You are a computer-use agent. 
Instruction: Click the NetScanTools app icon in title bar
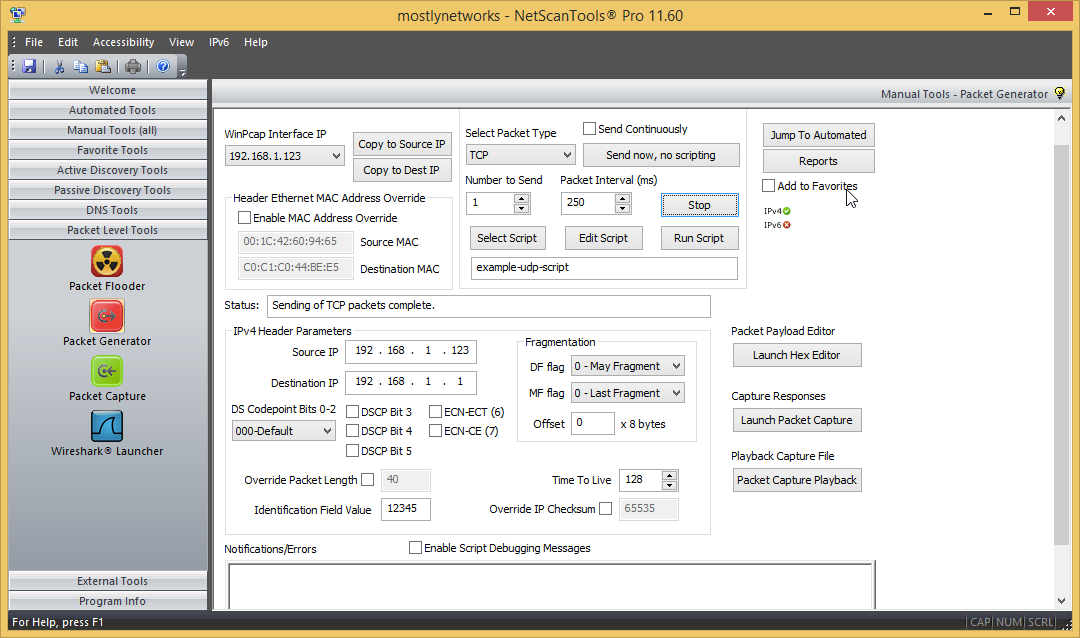coord(18,14)
